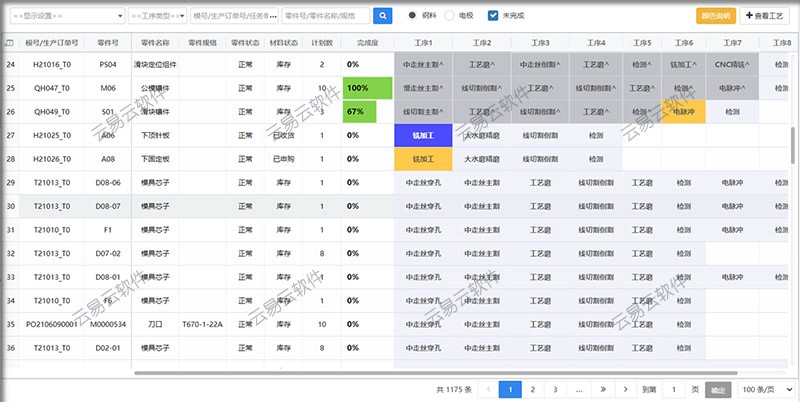Screen dimensions: 800x402
Task: Click the 颜色说明 button
Action: [x=716, y=16]
